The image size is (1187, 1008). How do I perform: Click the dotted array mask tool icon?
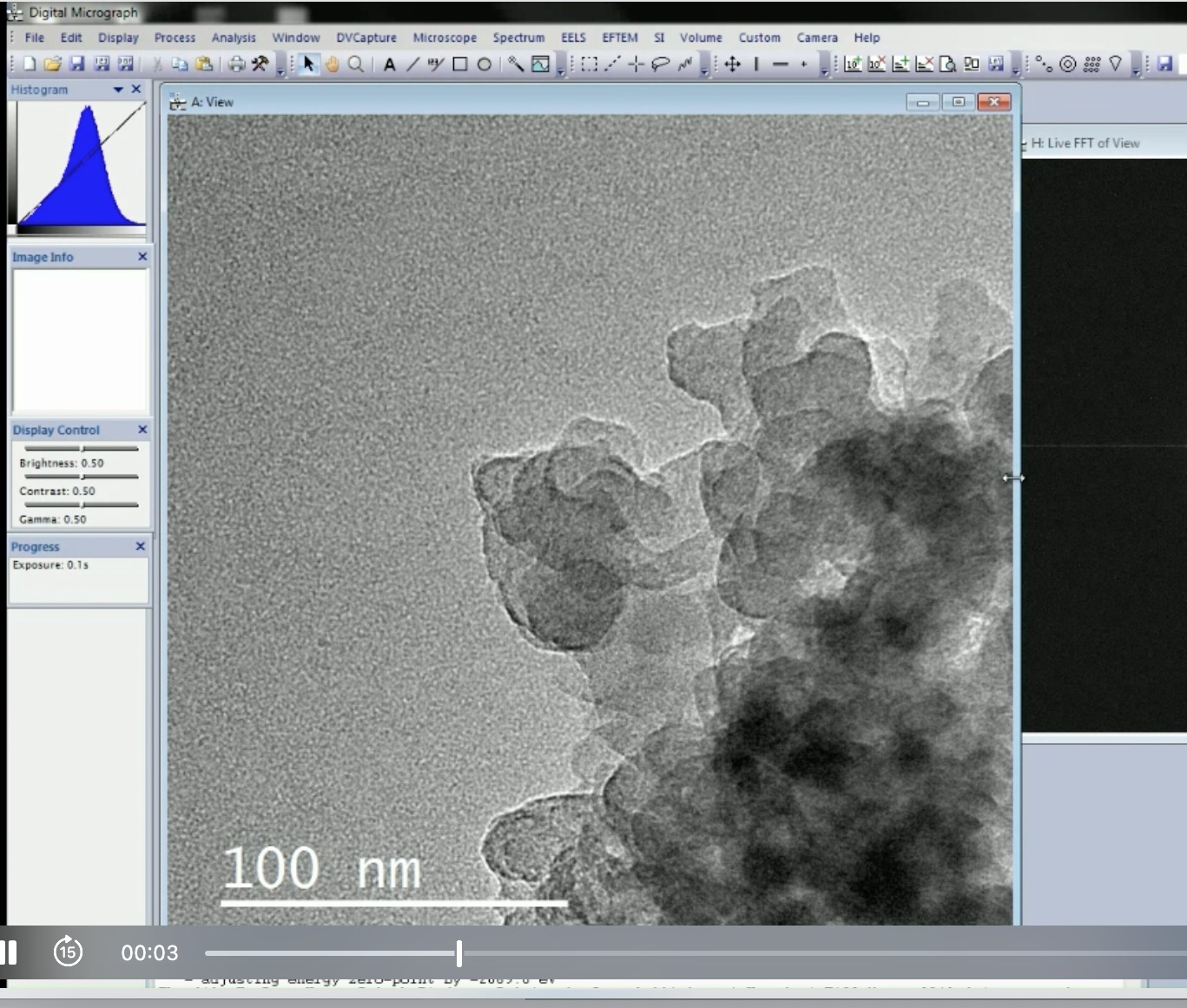1092,64
